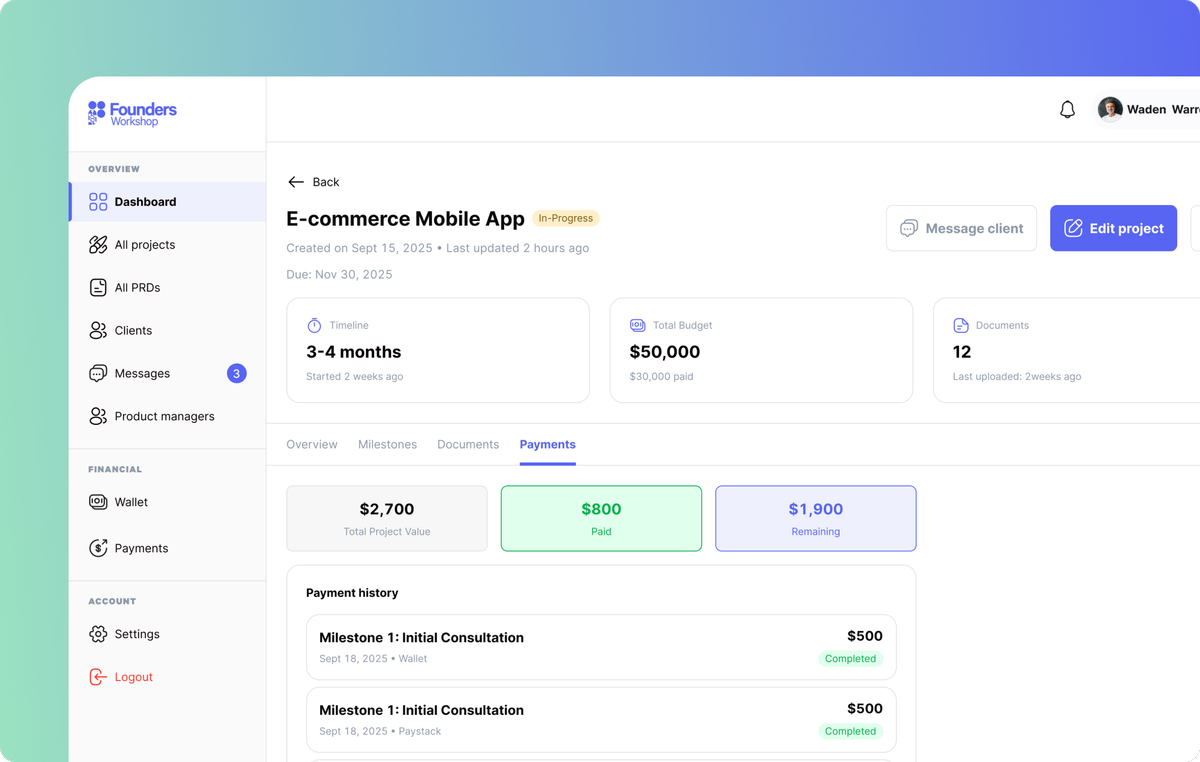
Task: Click the Messages unread count badge
Action: (236, 373)
